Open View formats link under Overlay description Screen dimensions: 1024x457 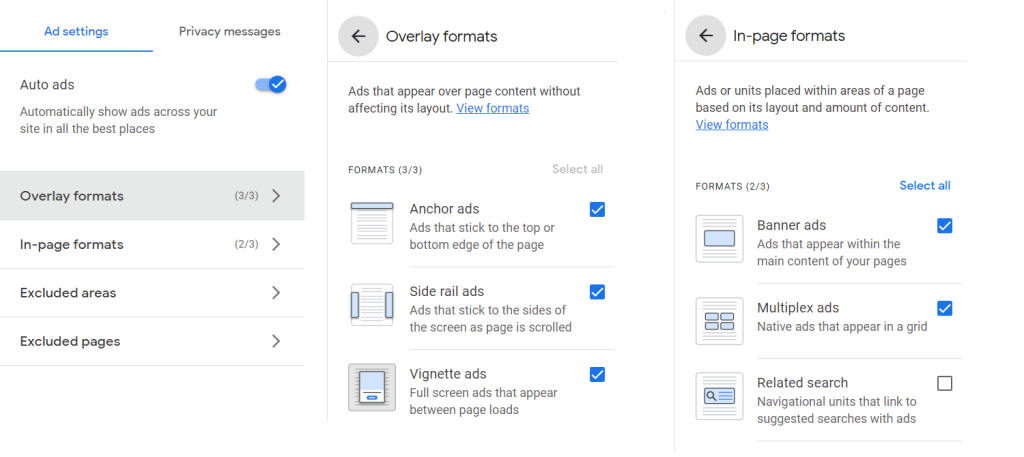point(492,108)
